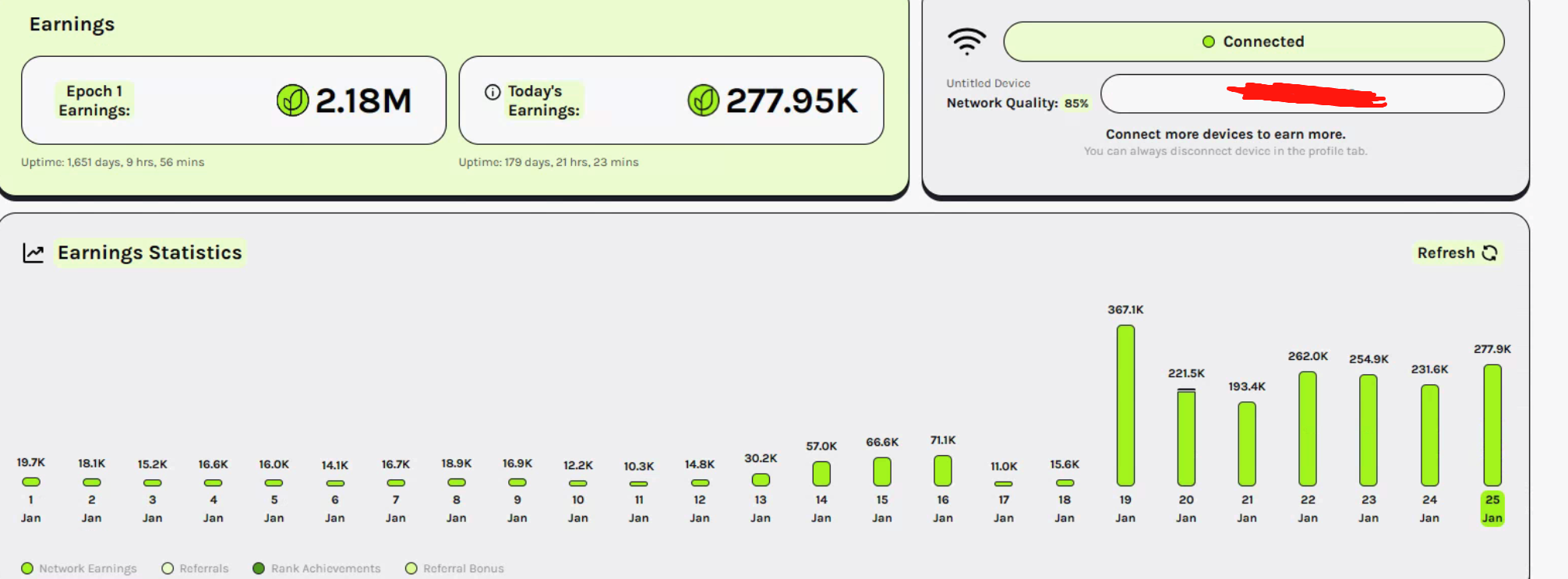The width and height of the screenshot is (1568, 579).
Task: Toggle the Network Earnings legend item
Action: (x=79, y=568)
